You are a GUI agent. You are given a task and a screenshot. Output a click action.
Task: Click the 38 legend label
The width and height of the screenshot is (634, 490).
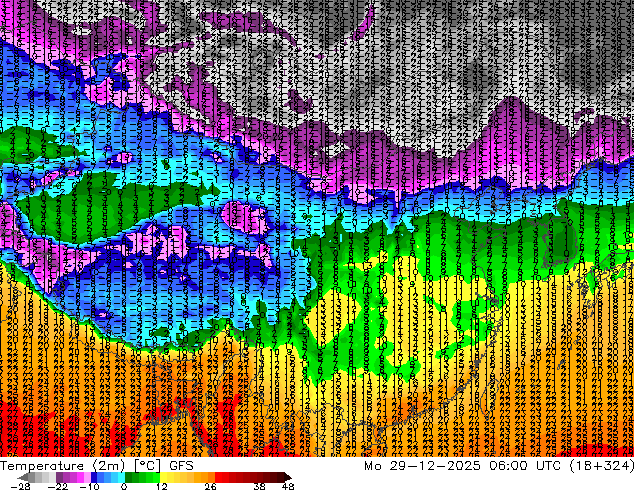point(259,486)
